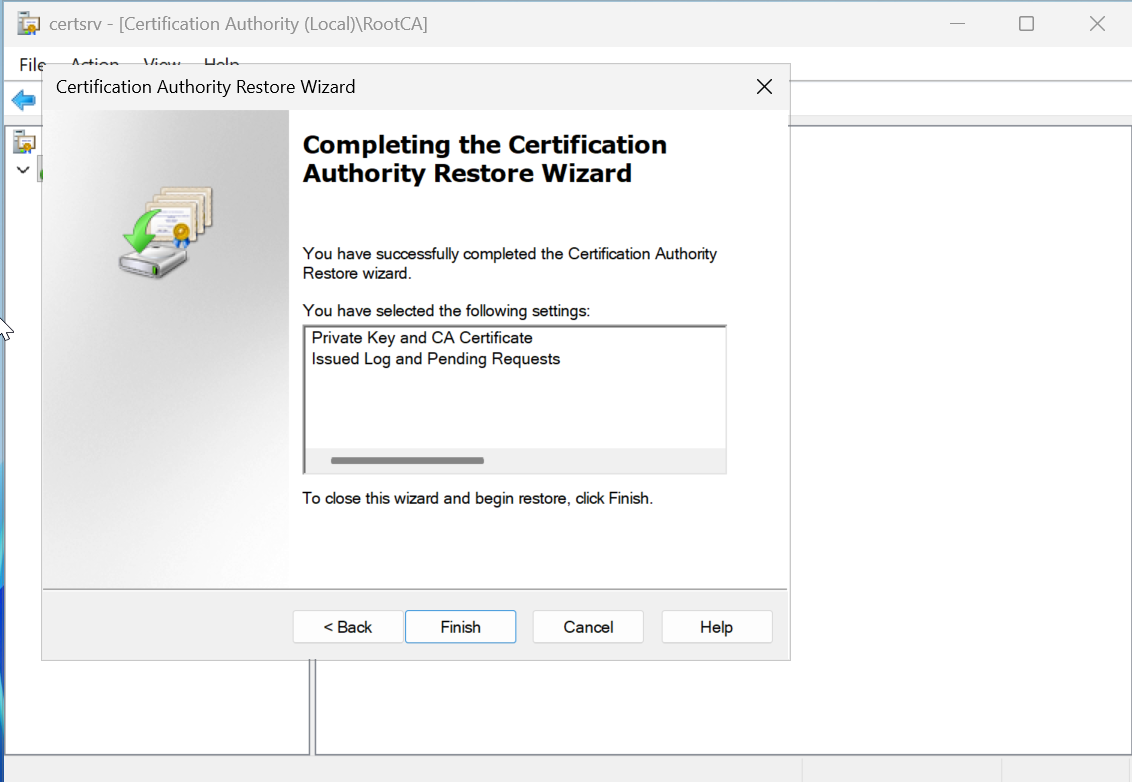Select 'Issued Log and Pending Requests' entry
Image resolution: width=1132 pixels, height=782 pixels.
coord(435,359)
